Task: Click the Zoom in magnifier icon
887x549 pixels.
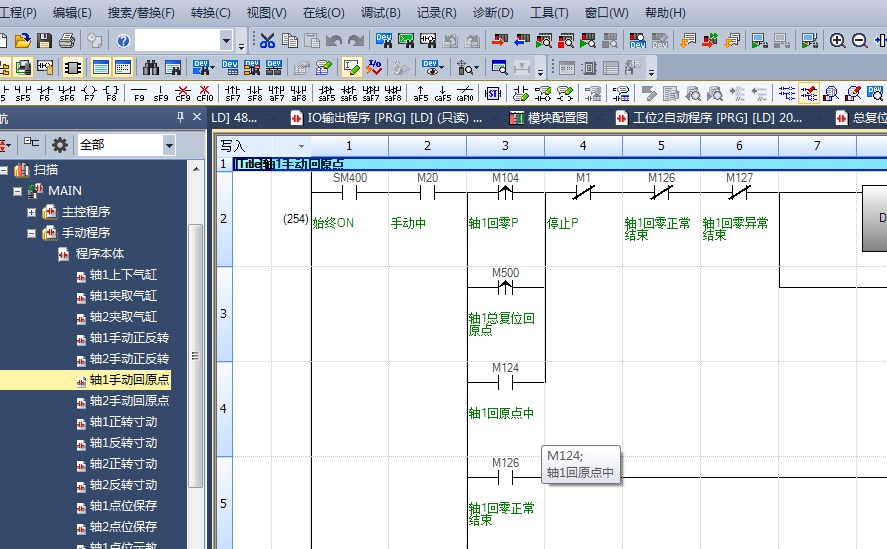Action: click(837, 41)
